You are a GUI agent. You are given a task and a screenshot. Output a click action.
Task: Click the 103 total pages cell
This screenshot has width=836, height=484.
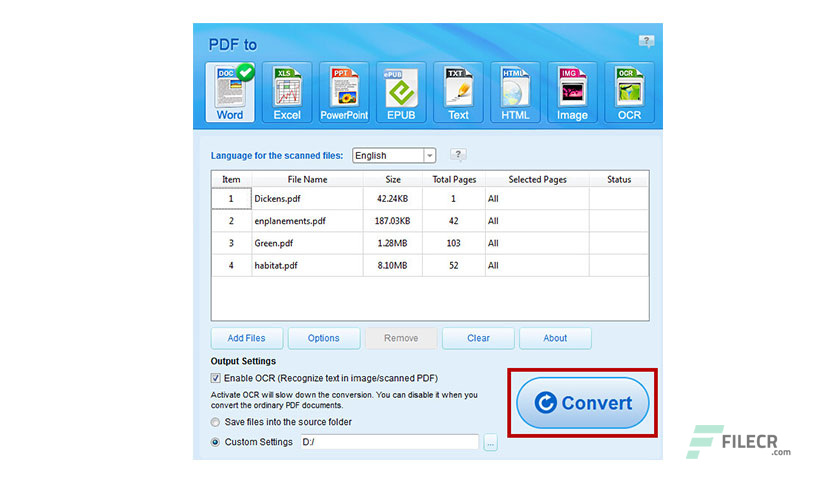pyautogui.click(x=454, y=243)
